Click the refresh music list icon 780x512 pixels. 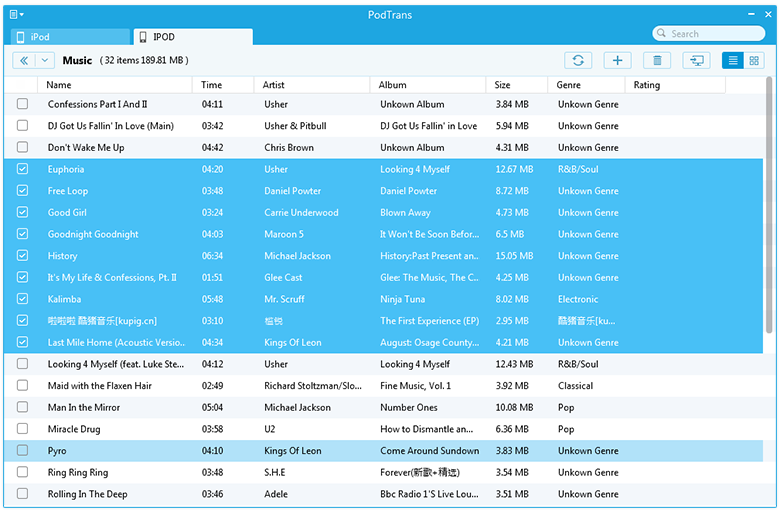(x=577, y=60)
